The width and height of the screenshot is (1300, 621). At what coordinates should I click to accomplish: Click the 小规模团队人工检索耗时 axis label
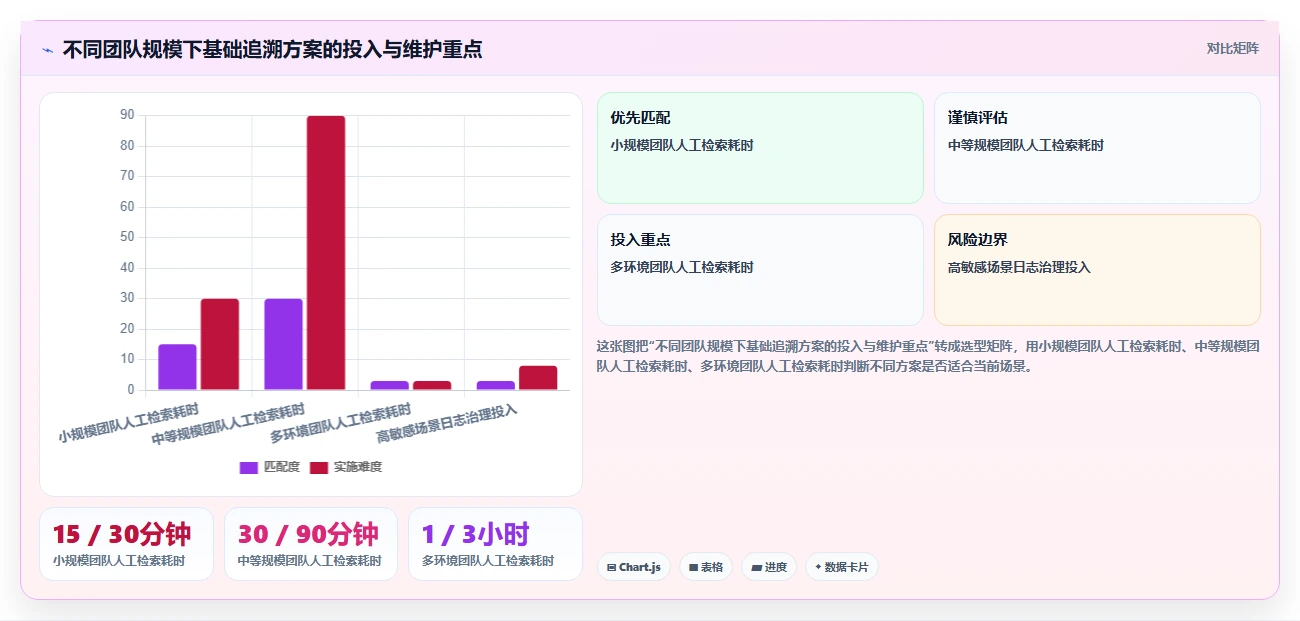coord(128,423)
